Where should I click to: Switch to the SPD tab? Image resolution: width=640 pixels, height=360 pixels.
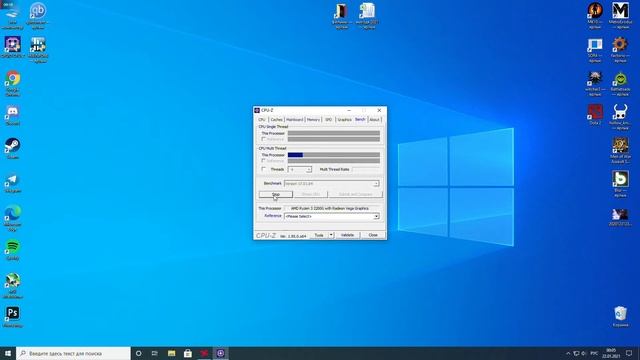(x=329, y=120)
